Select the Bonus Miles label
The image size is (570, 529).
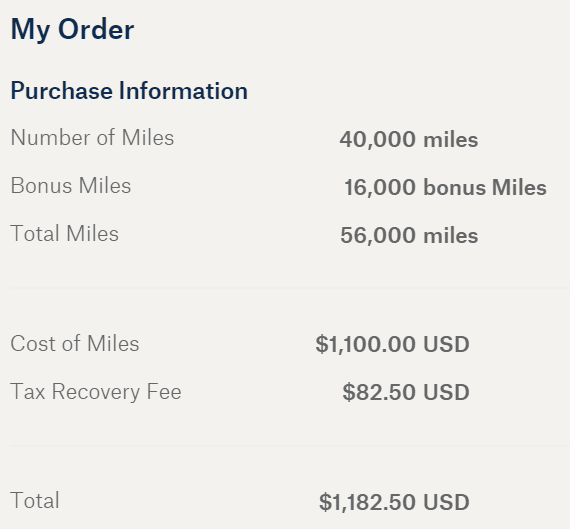[71, 185]
